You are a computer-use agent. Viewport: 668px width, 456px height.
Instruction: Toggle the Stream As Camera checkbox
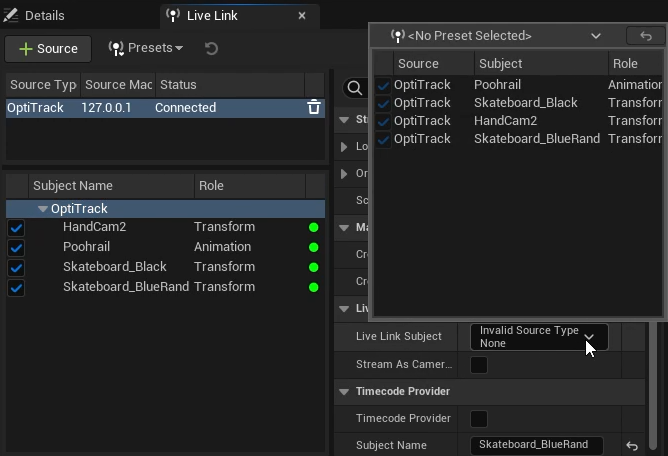tap(479, 364)
